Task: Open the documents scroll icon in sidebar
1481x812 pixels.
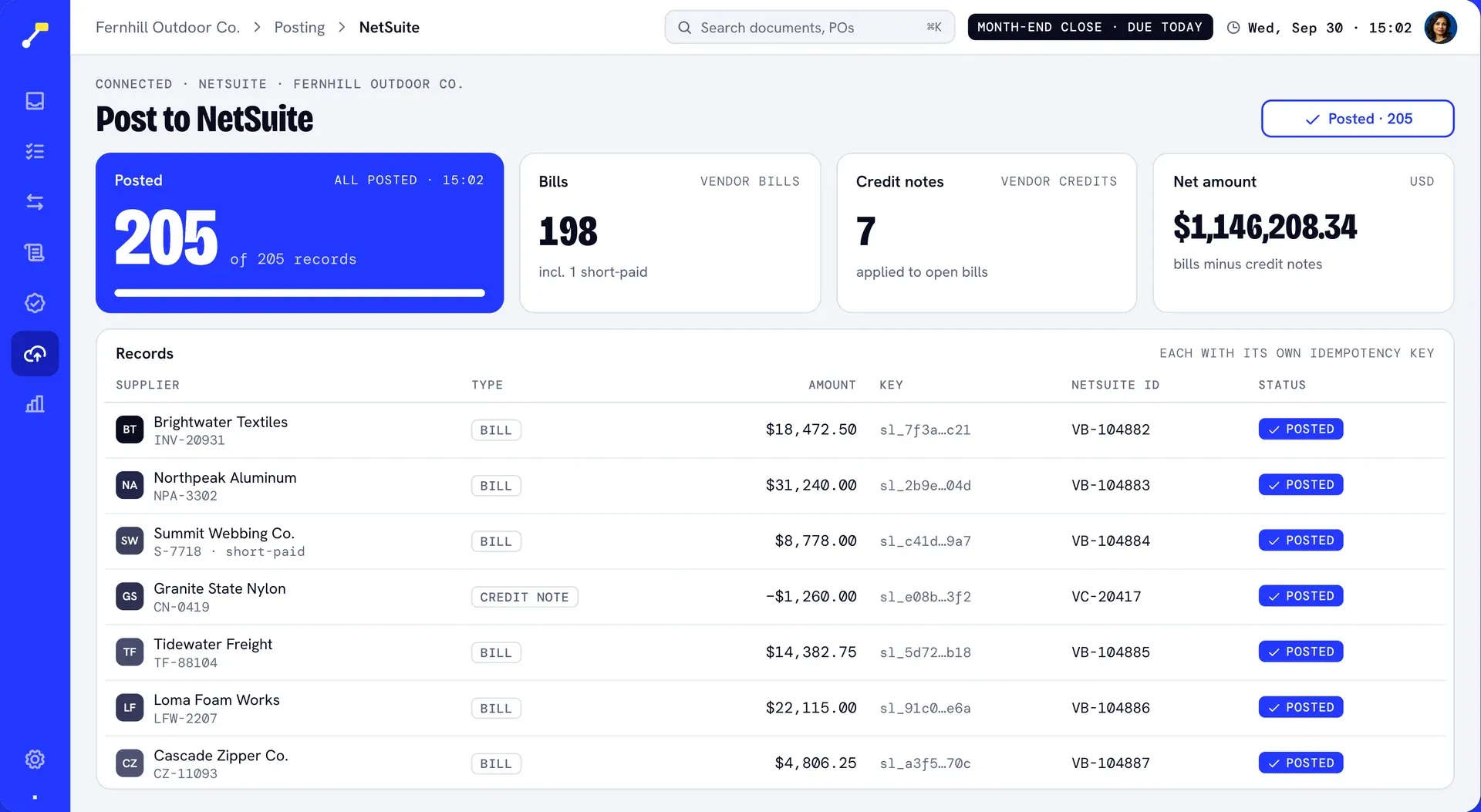Action: pos(35,252)
